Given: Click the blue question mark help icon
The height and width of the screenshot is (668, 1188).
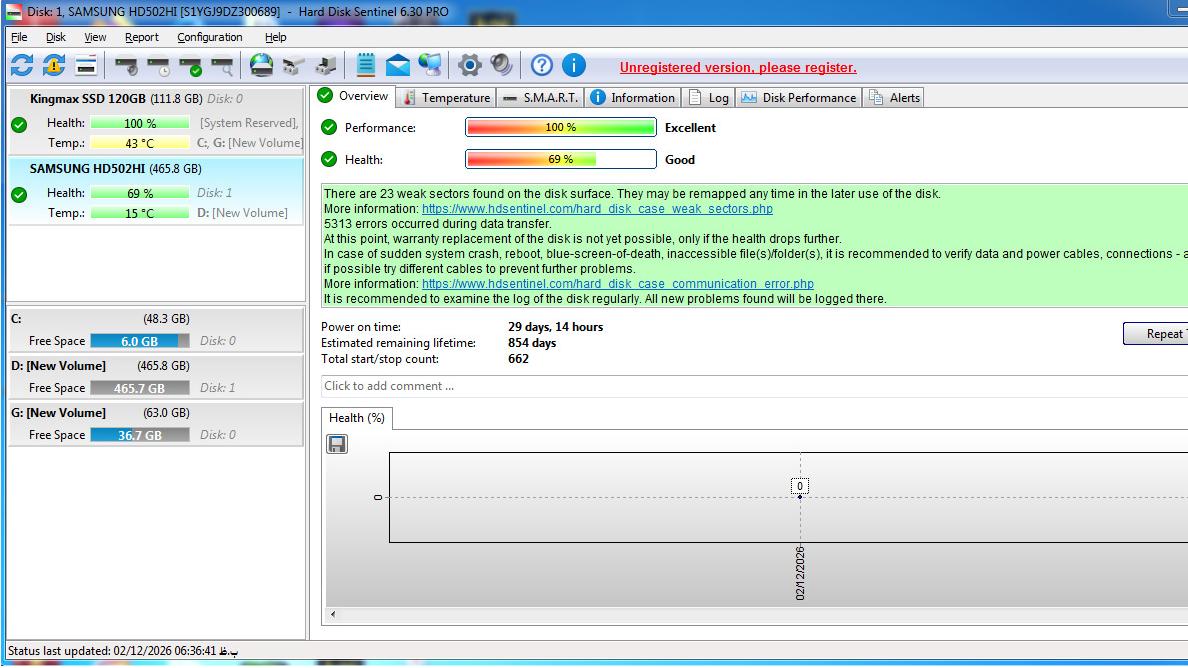Looking at the screenshot, I should tap(541, 66).
